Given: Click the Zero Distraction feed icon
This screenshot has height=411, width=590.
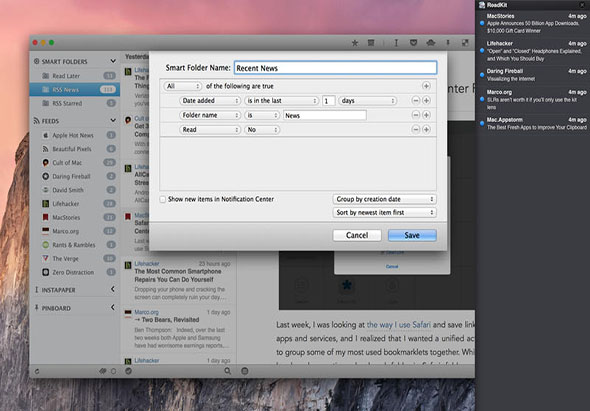Looking at the screenshot, I should [x=46, y=272].
